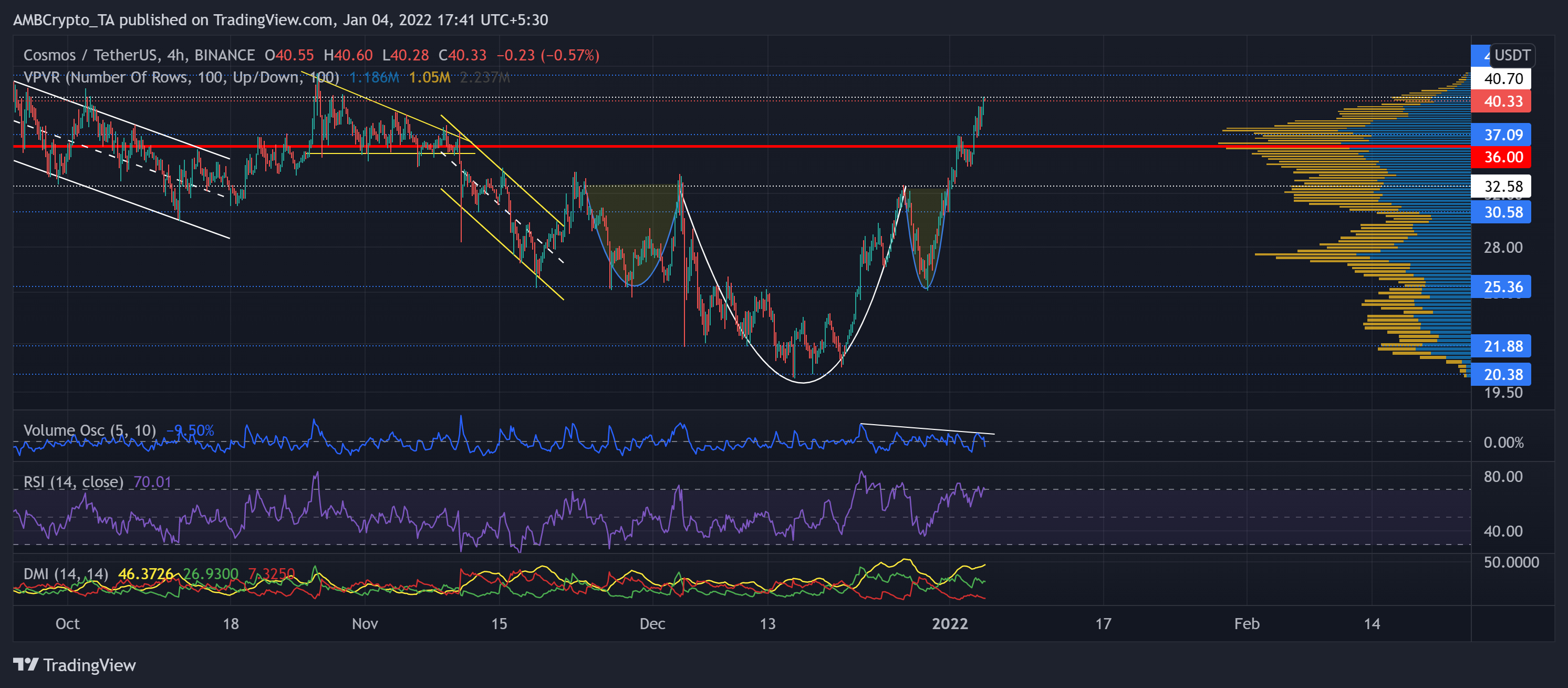Click the Dec label on time axis
Screen dimensions: 1568x688
pos(652,623)
